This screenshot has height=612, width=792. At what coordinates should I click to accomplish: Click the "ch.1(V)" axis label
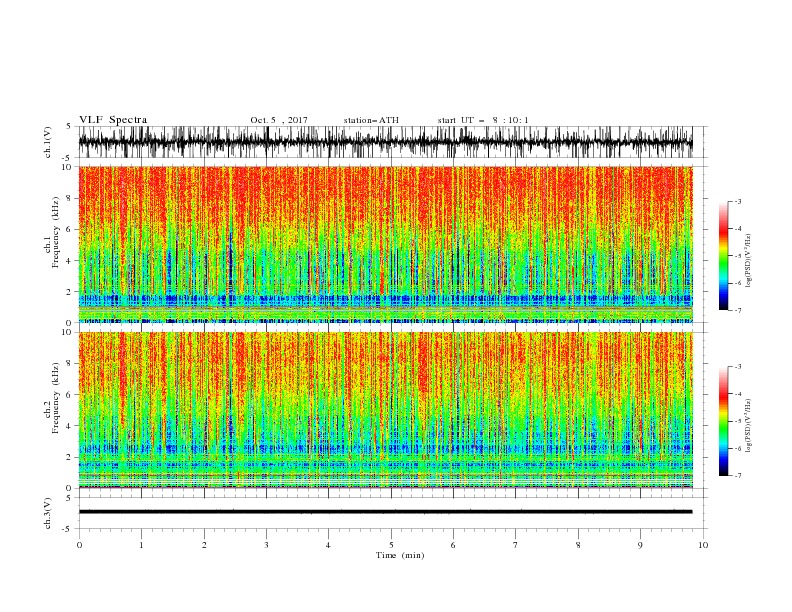pos(48,142)
